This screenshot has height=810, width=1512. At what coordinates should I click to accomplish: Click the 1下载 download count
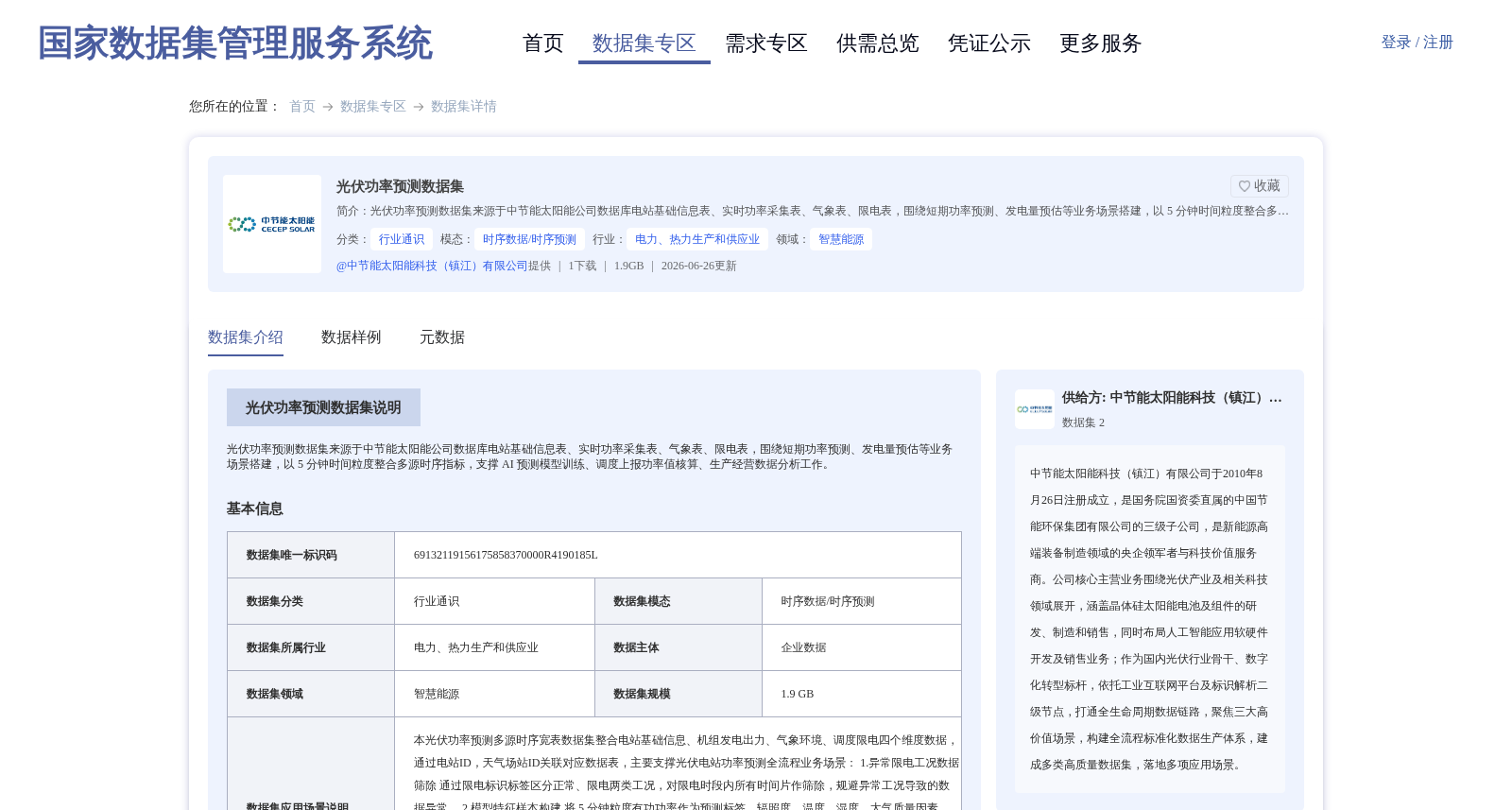[x=582, y=266]
